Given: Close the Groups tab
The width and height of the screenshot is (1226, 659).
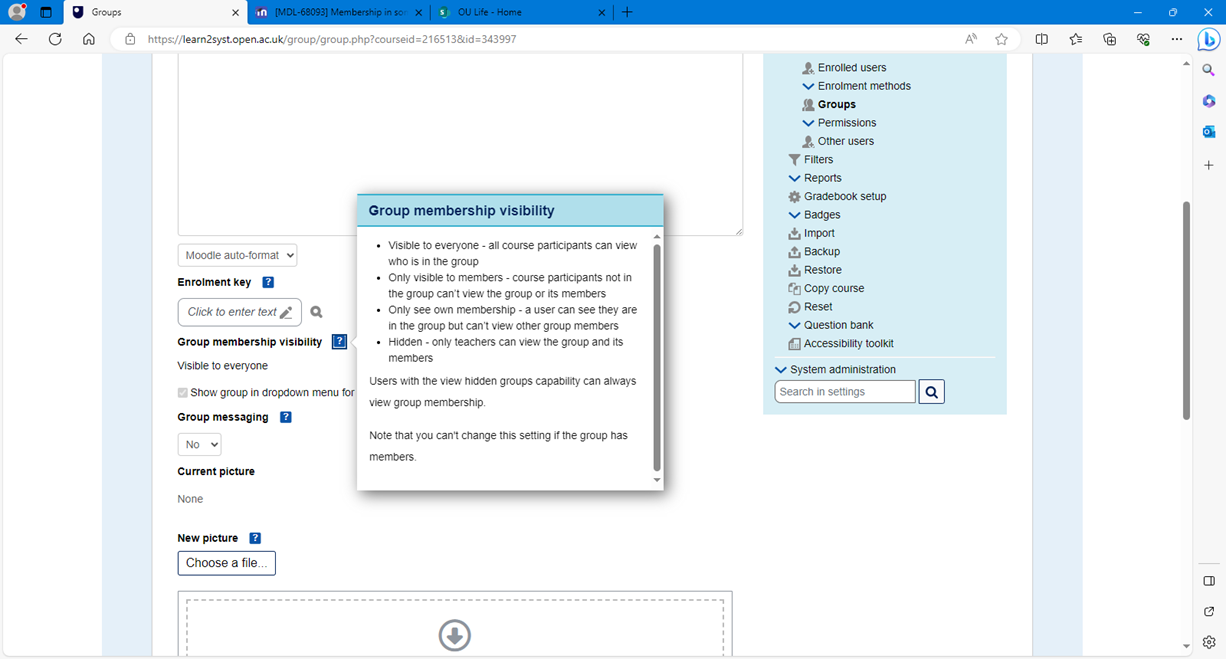Looking at the screenshot, I should (x=236, y=12).
